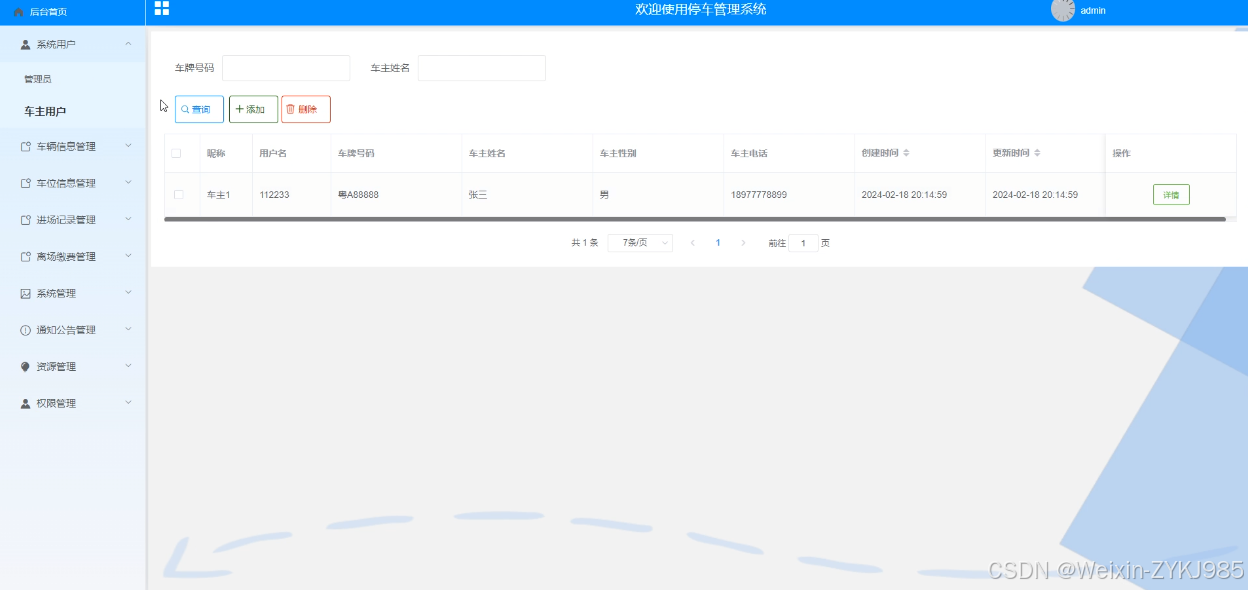Expand 权限管理 chevron

[x=128, y=403]
